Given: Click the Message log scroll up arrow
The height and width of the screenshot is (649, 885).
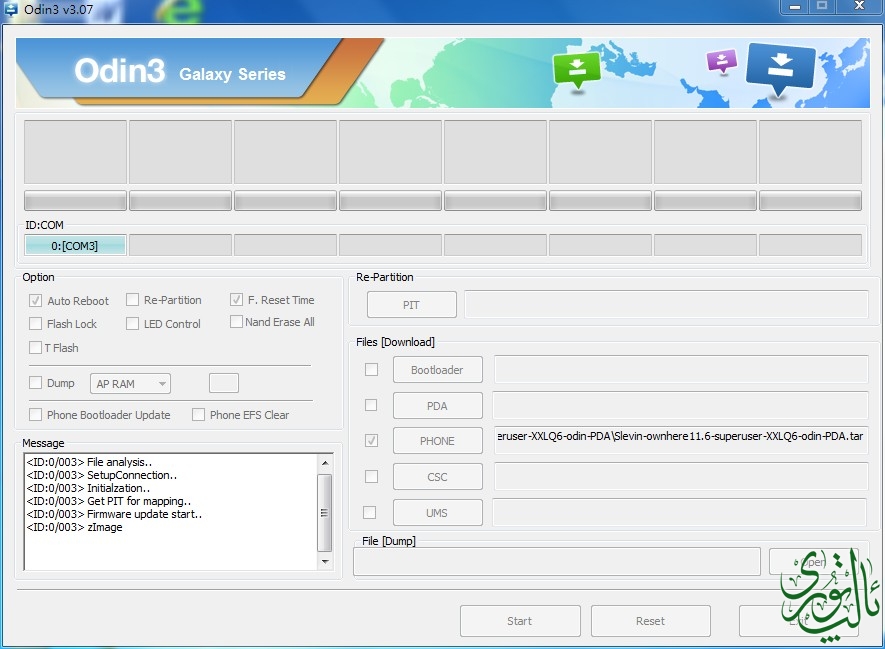Looking at the screenshot, I should (x=325, y=463).
